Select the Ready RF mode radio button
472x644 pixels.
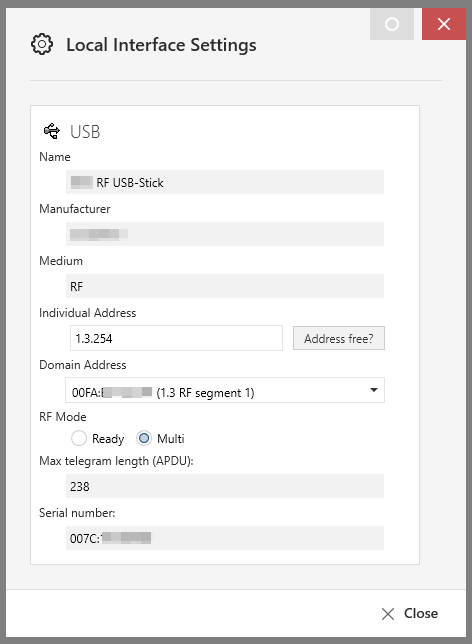[78, 438]
